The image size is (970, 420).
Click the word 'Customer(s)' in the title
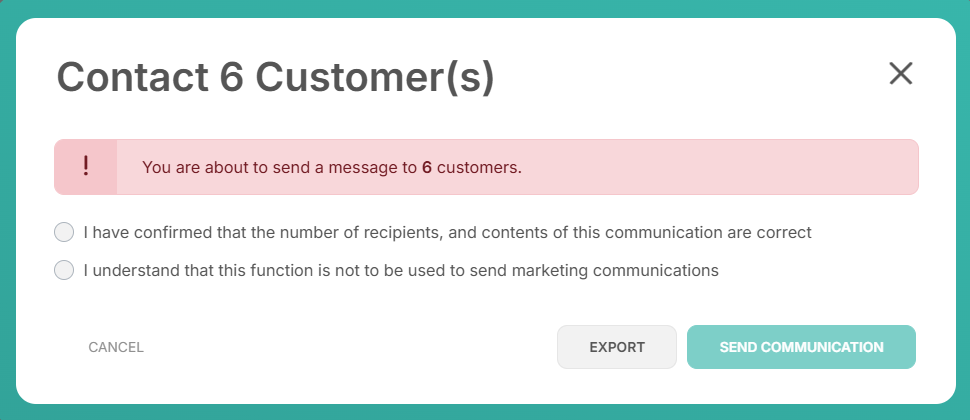click(x=375, y=77)
